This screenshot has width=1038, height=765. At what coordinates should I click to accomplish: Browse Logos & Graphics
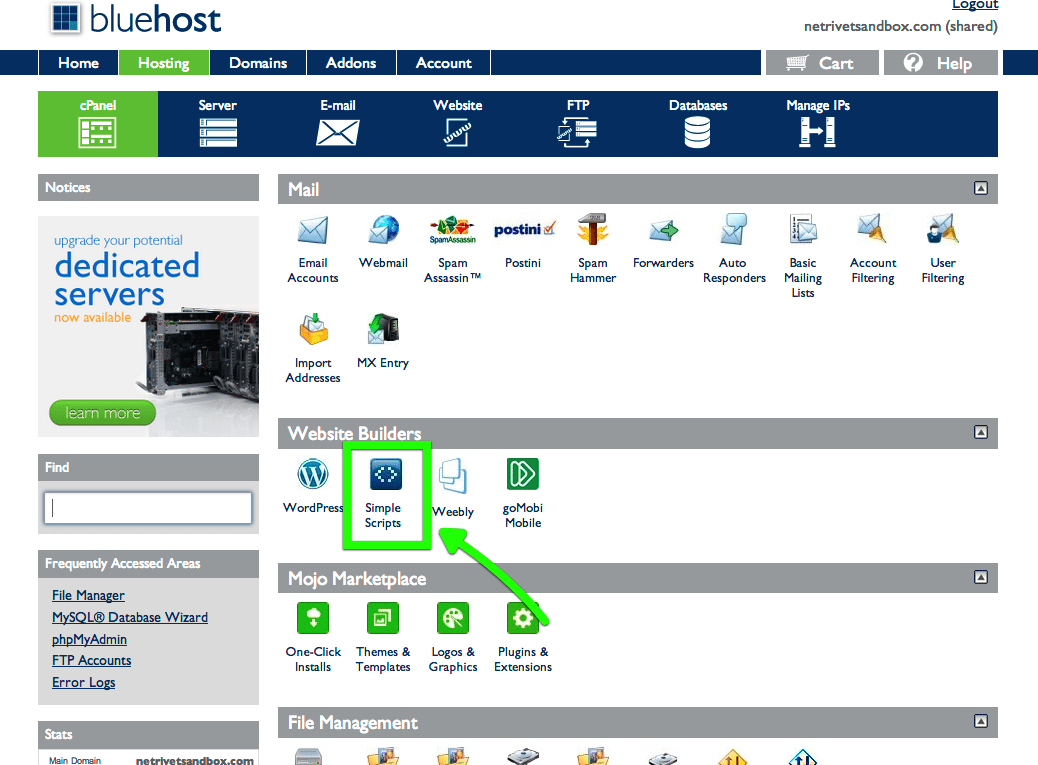click(x=453, y=638)
